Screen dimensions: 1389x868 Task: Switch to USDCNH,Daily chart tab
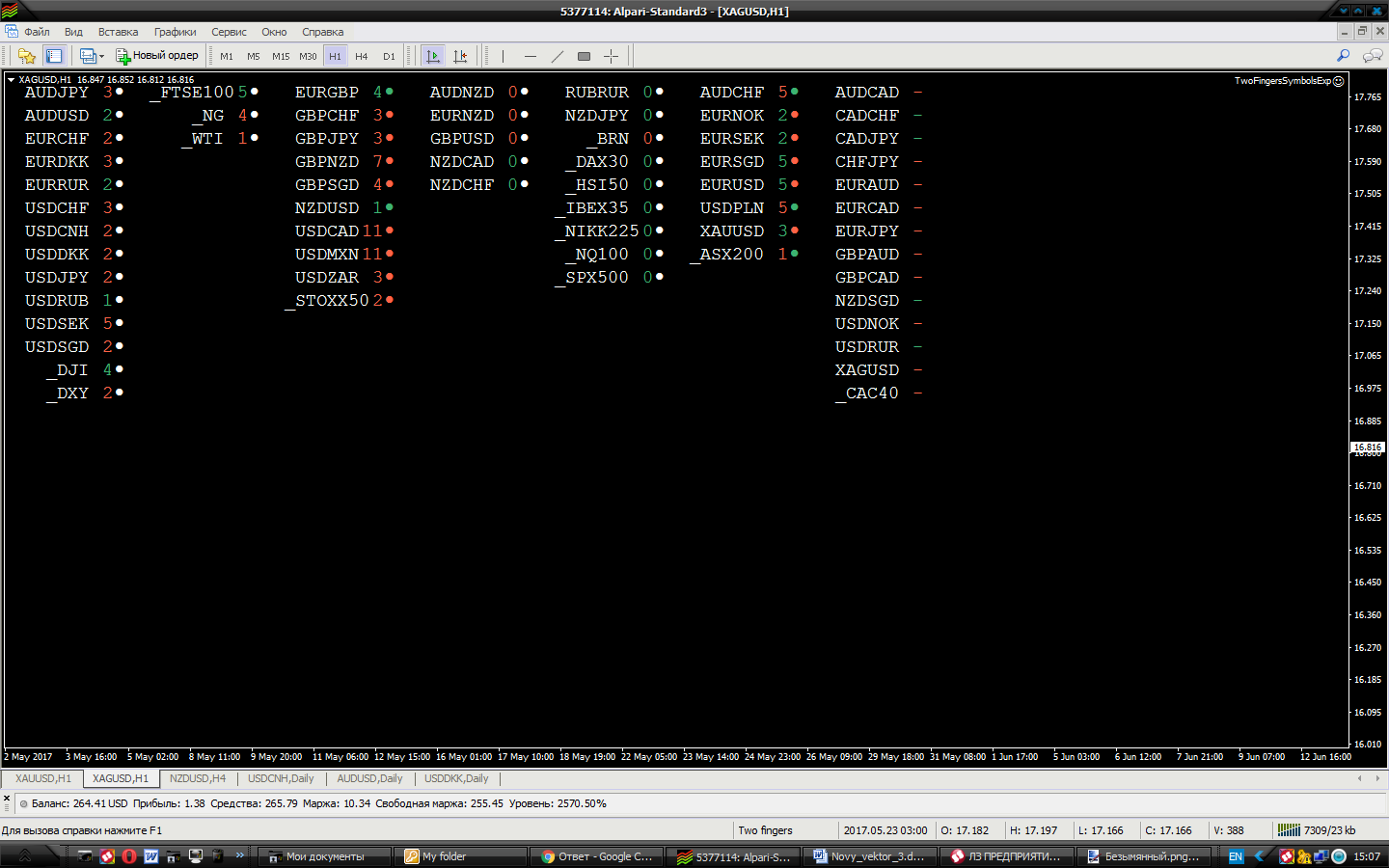click(281, 778)
